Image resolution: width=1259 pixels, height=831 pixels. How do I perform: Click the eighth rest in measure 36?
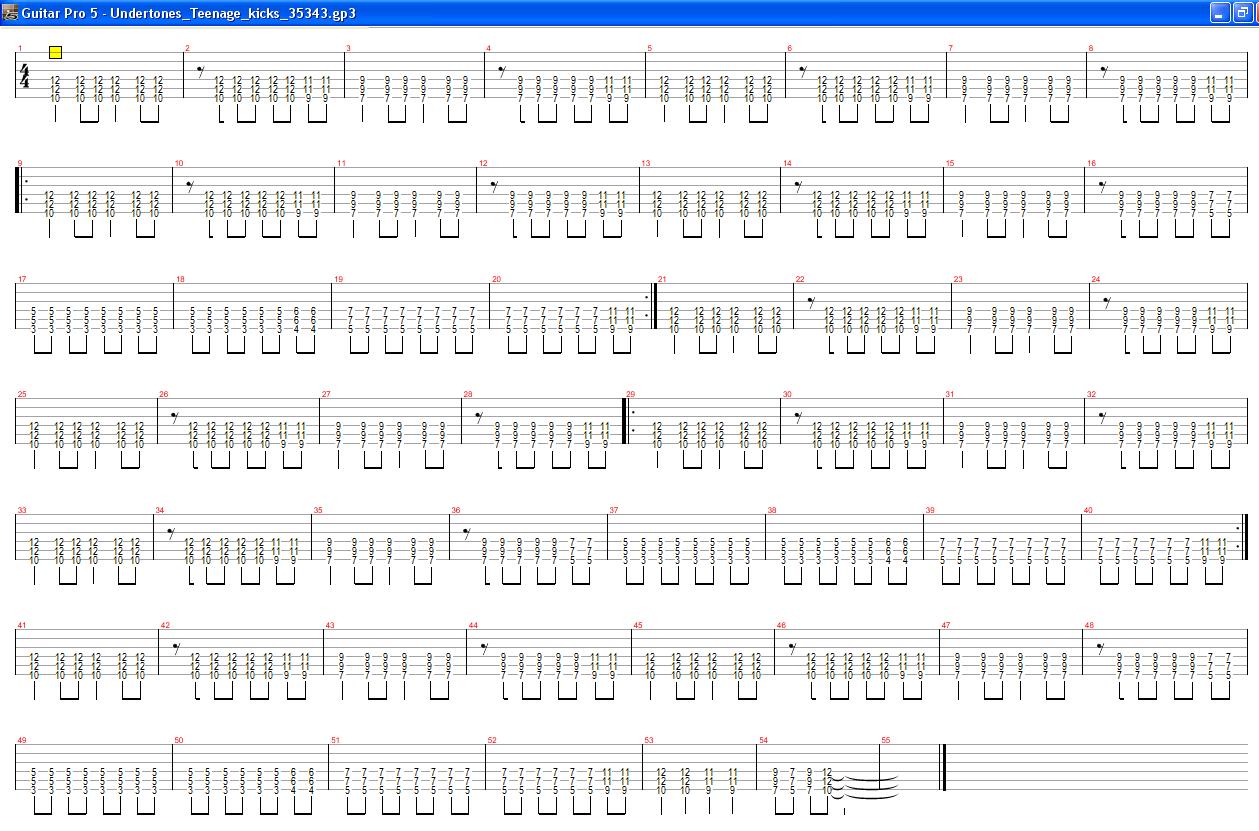467,533
